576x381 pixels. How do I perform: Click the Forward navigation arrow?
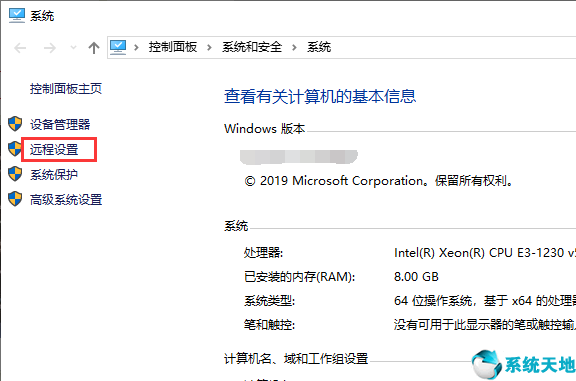[50, 48]
